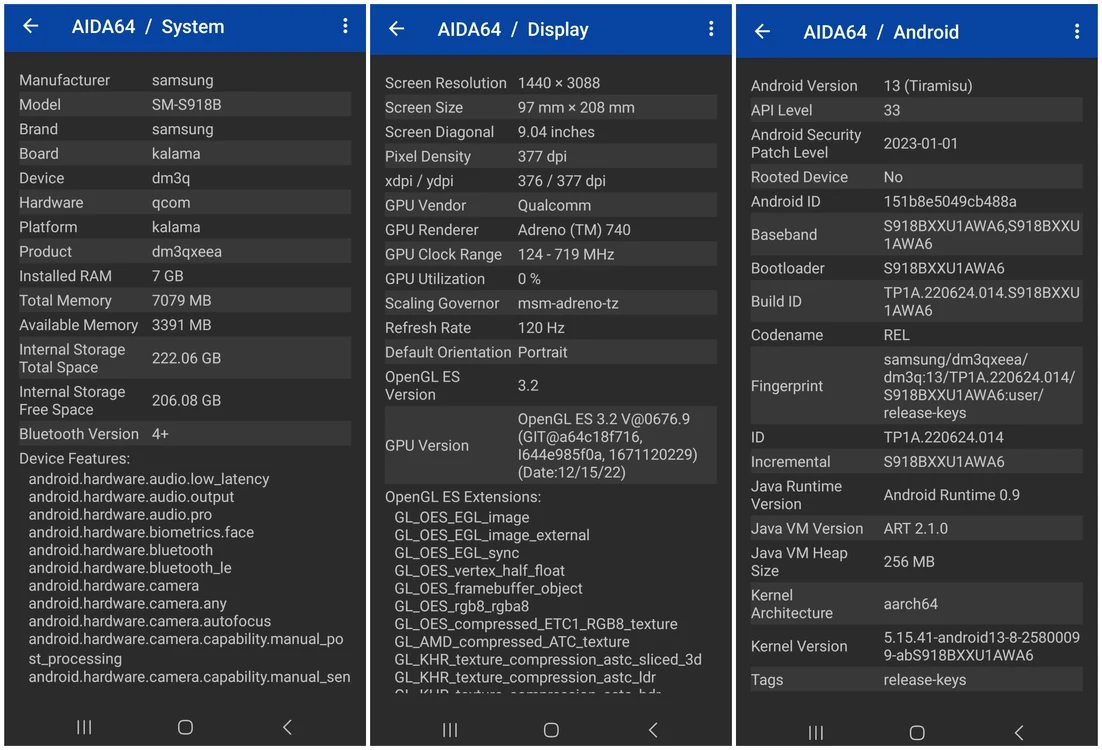
Task: Go back from AIDA64 Android screen
Action: [x=763, y=32]
